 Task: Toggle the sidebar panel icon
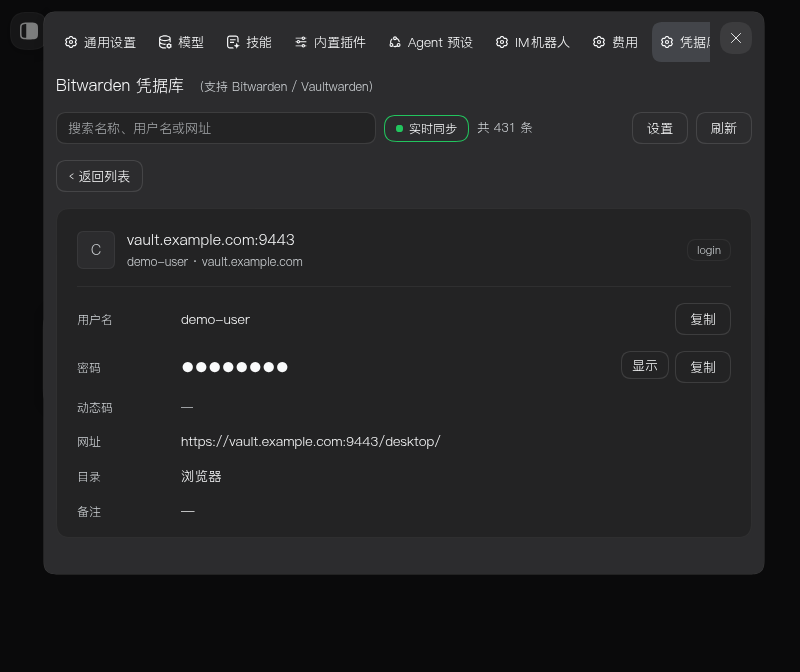pos(29,31)
